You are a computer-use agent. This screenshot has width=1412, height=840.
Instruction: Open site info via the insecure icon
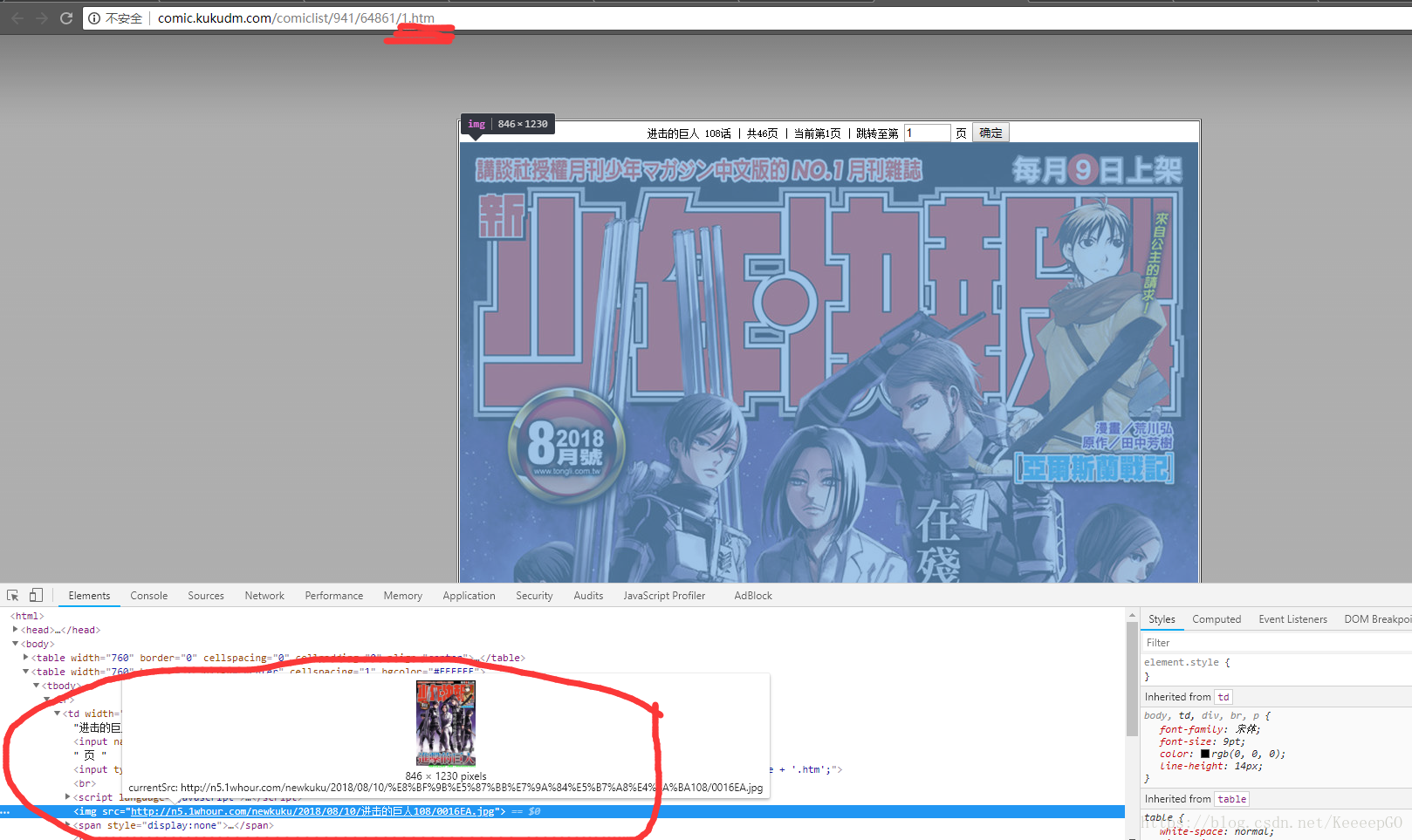click(x=94, y=17)
